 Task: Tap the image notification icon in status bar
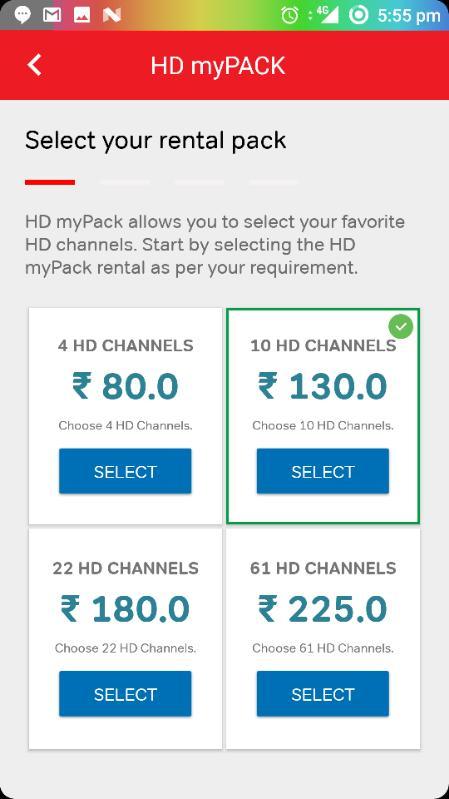point(82,15)
